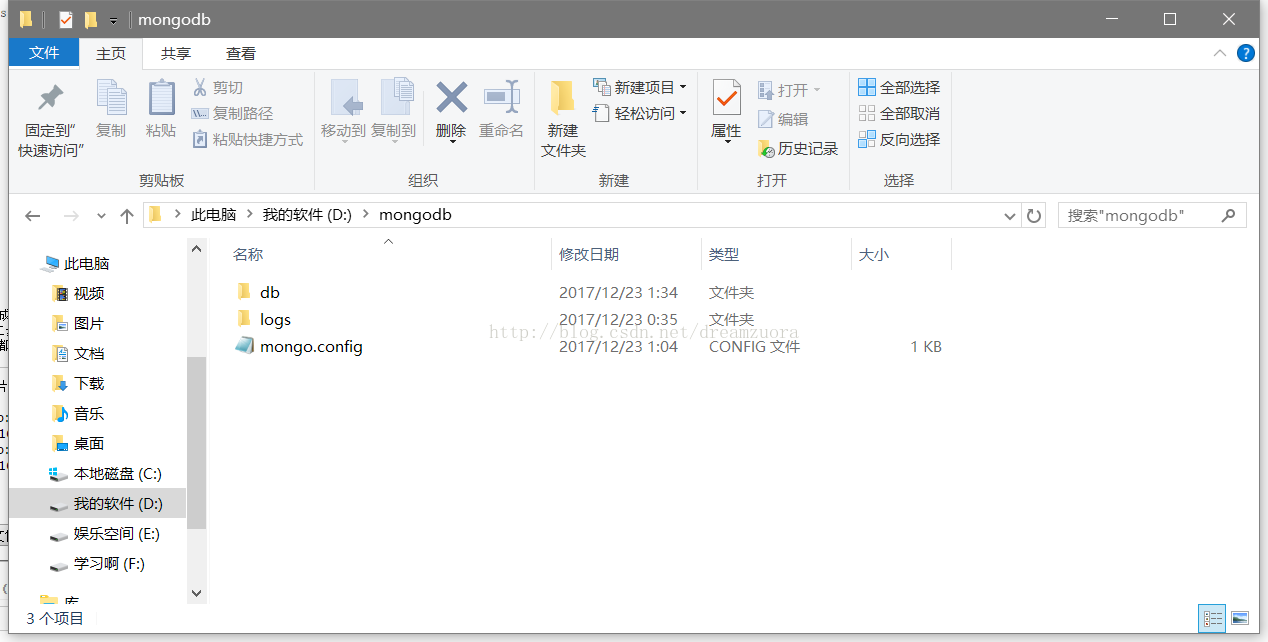The image size is (1268, 642).
Task: Expand Easy access (轻松访问) dropdown
Action: tap(683, 114)
